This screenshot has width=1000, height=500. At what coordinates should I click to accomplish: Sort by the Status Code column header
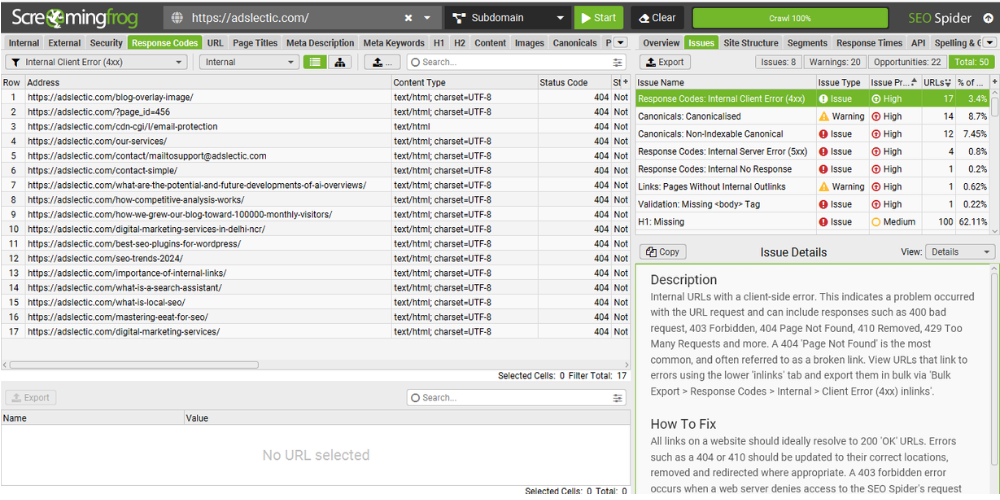574,82
